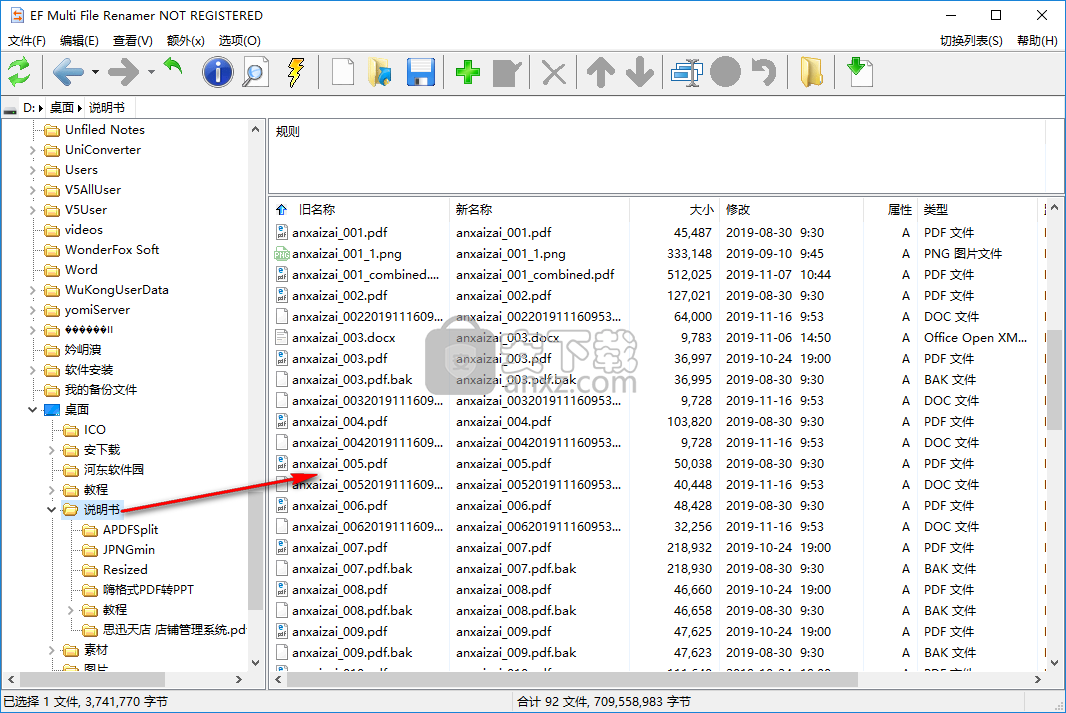Refresh the file list

click(20, 71)
